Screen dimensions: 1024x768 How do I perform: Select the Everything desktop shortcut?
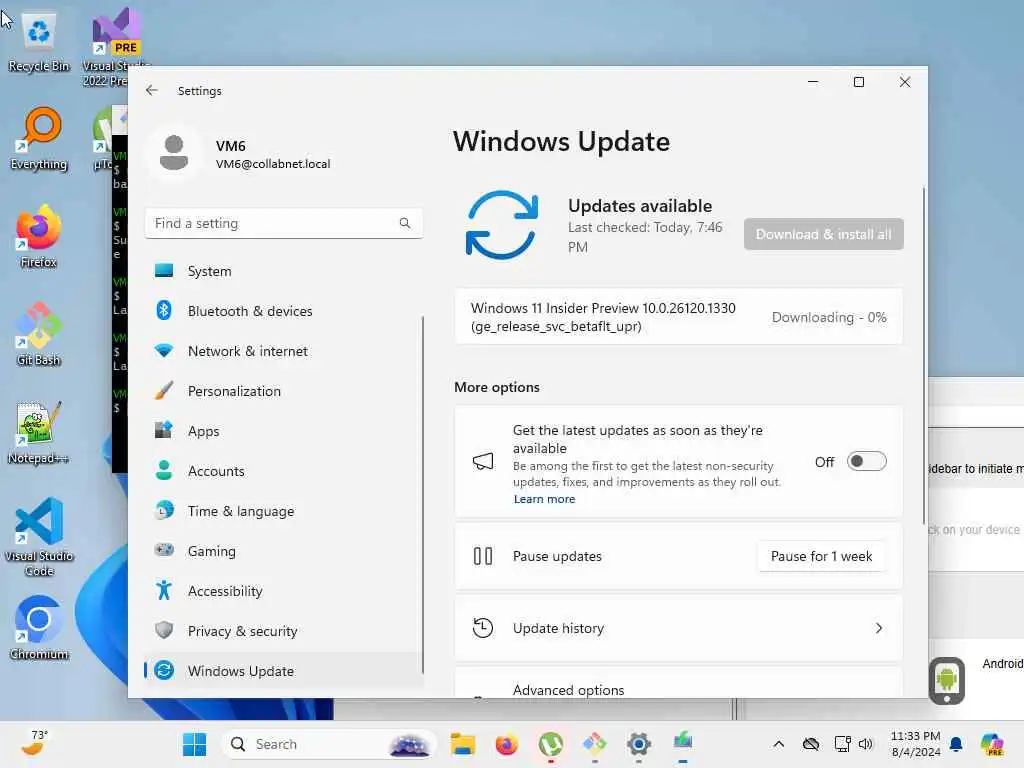[x=39, y=139]
